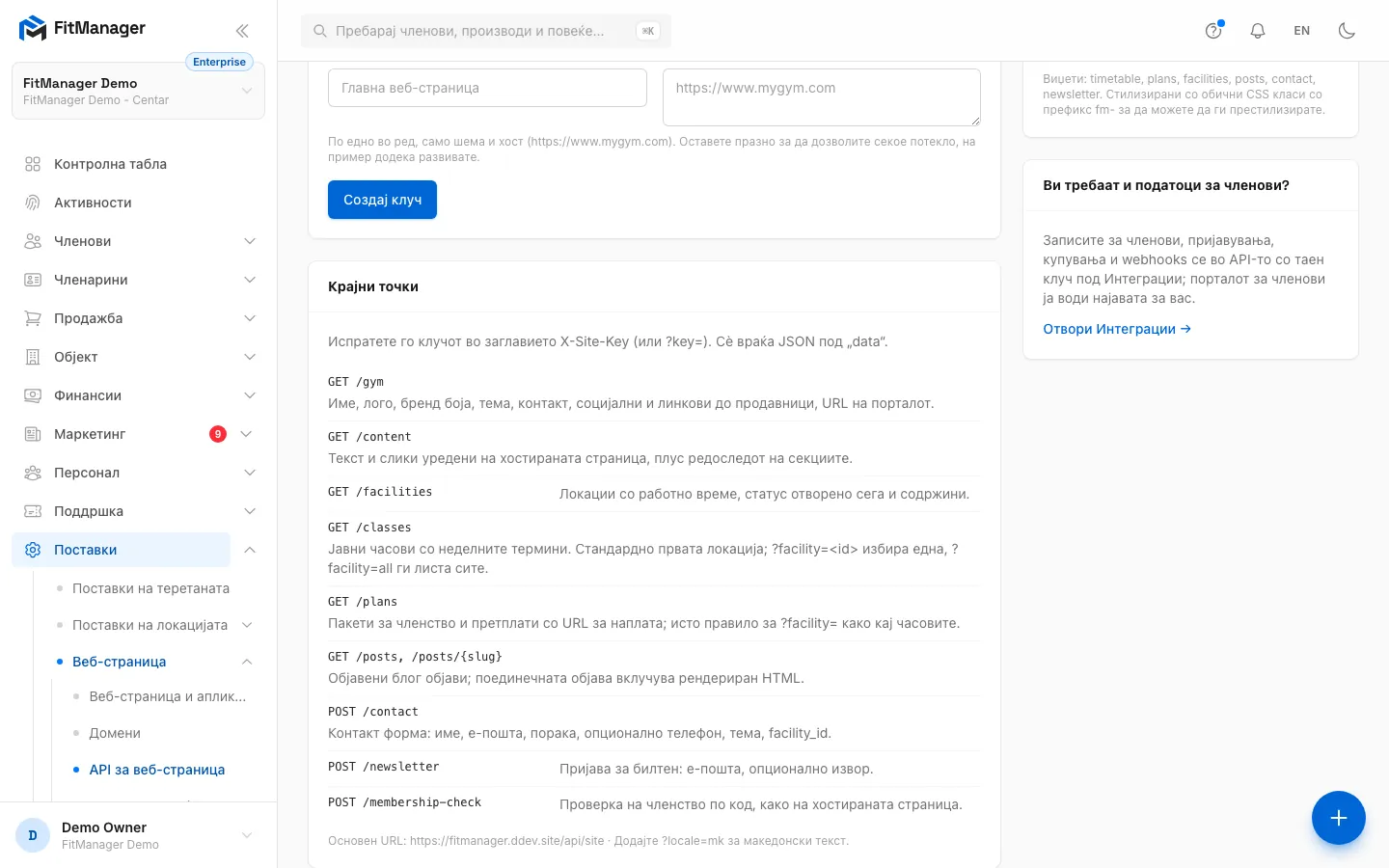
Task: Open the help question-mark icon
Action: tap(1213, 31)
